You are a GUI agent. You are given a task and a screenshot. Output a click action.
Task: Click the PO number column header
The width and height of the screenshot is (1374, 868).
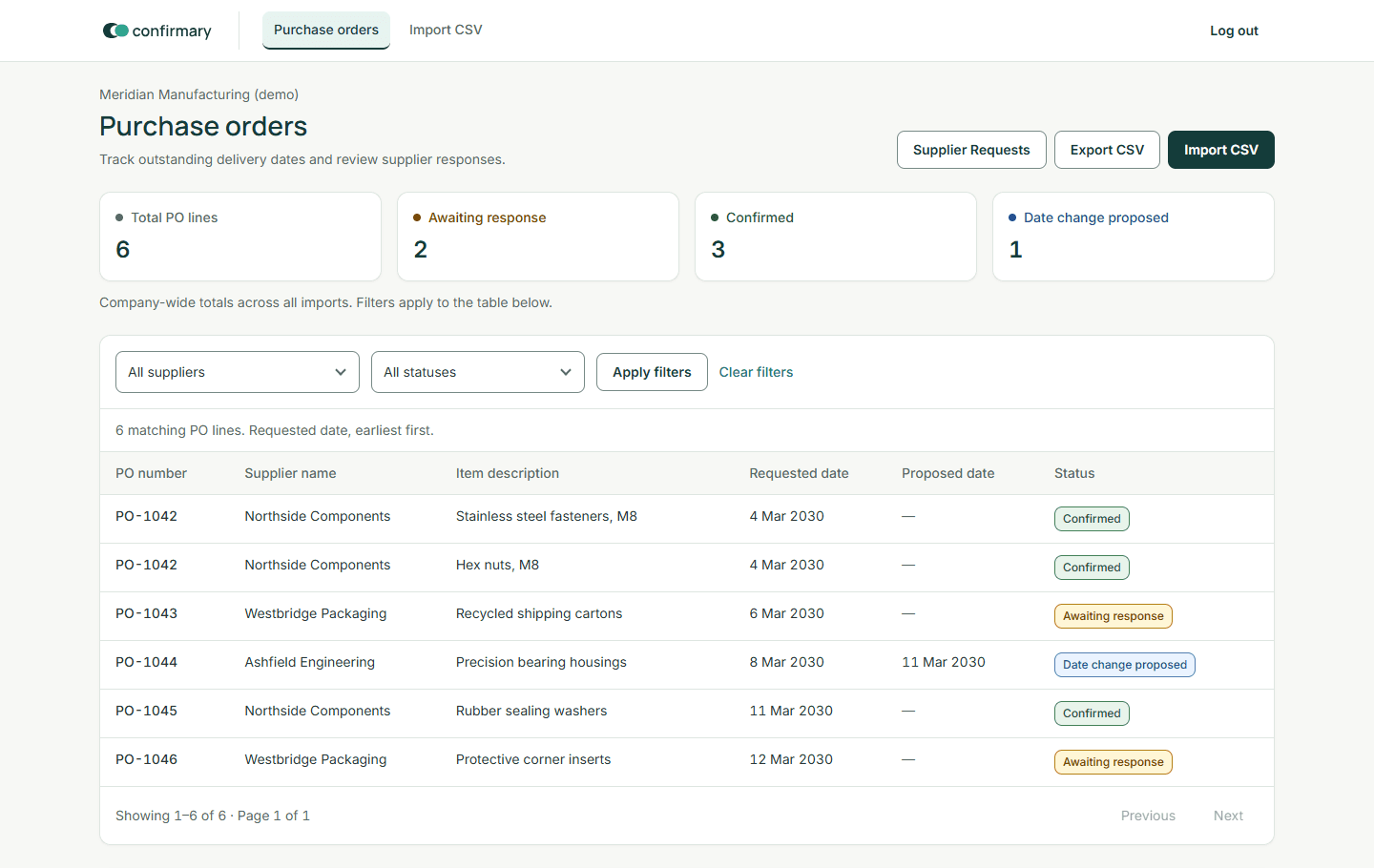151,473
